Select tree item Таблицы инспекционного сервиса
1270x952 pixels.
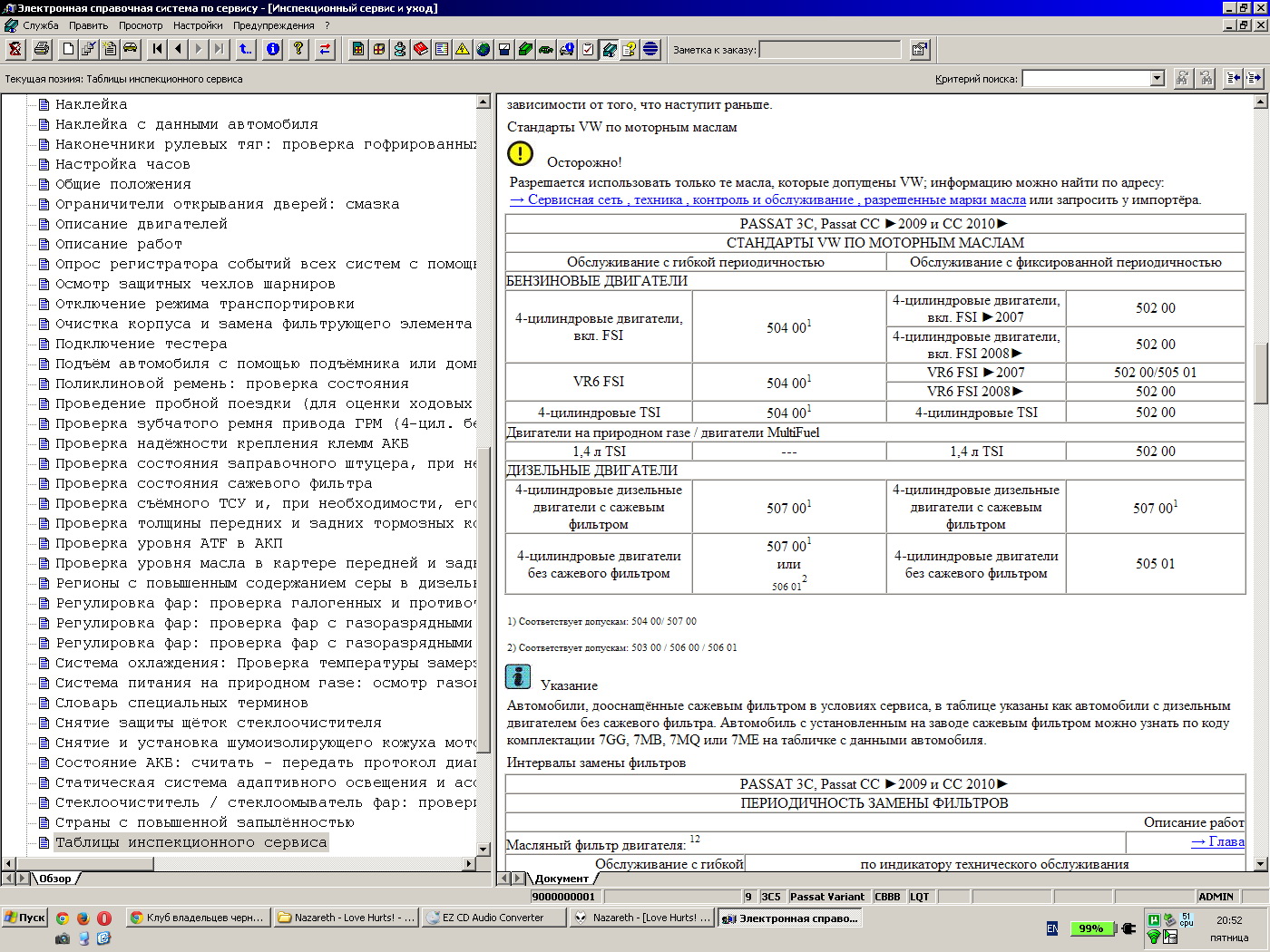pyautogui.click(x=190, y=842)
